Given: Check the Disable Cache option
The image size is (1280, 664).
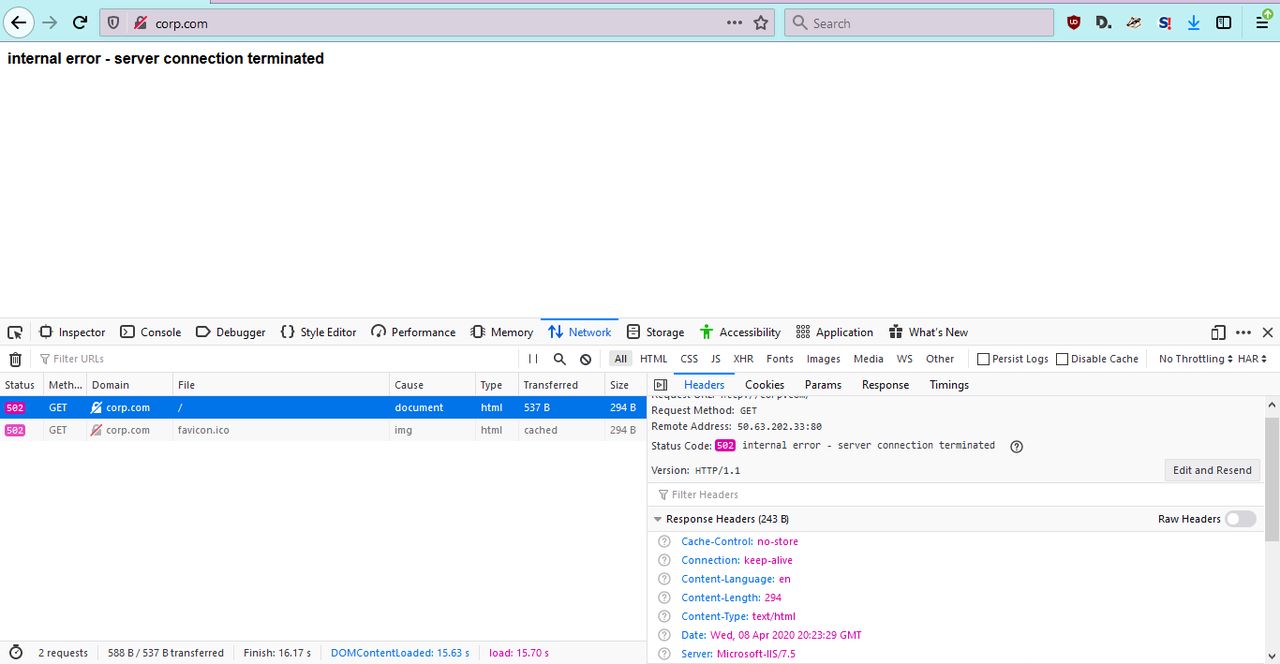Looking at the screenshot, I should [x=1062, y=359].
